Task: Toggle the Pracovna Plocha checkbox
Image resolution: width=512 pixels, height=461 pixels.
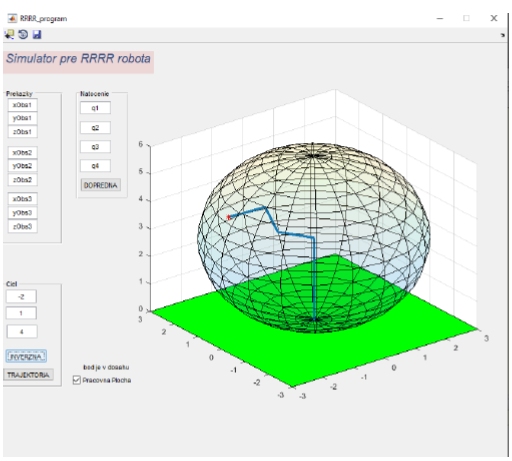Action: click(77, 380)
